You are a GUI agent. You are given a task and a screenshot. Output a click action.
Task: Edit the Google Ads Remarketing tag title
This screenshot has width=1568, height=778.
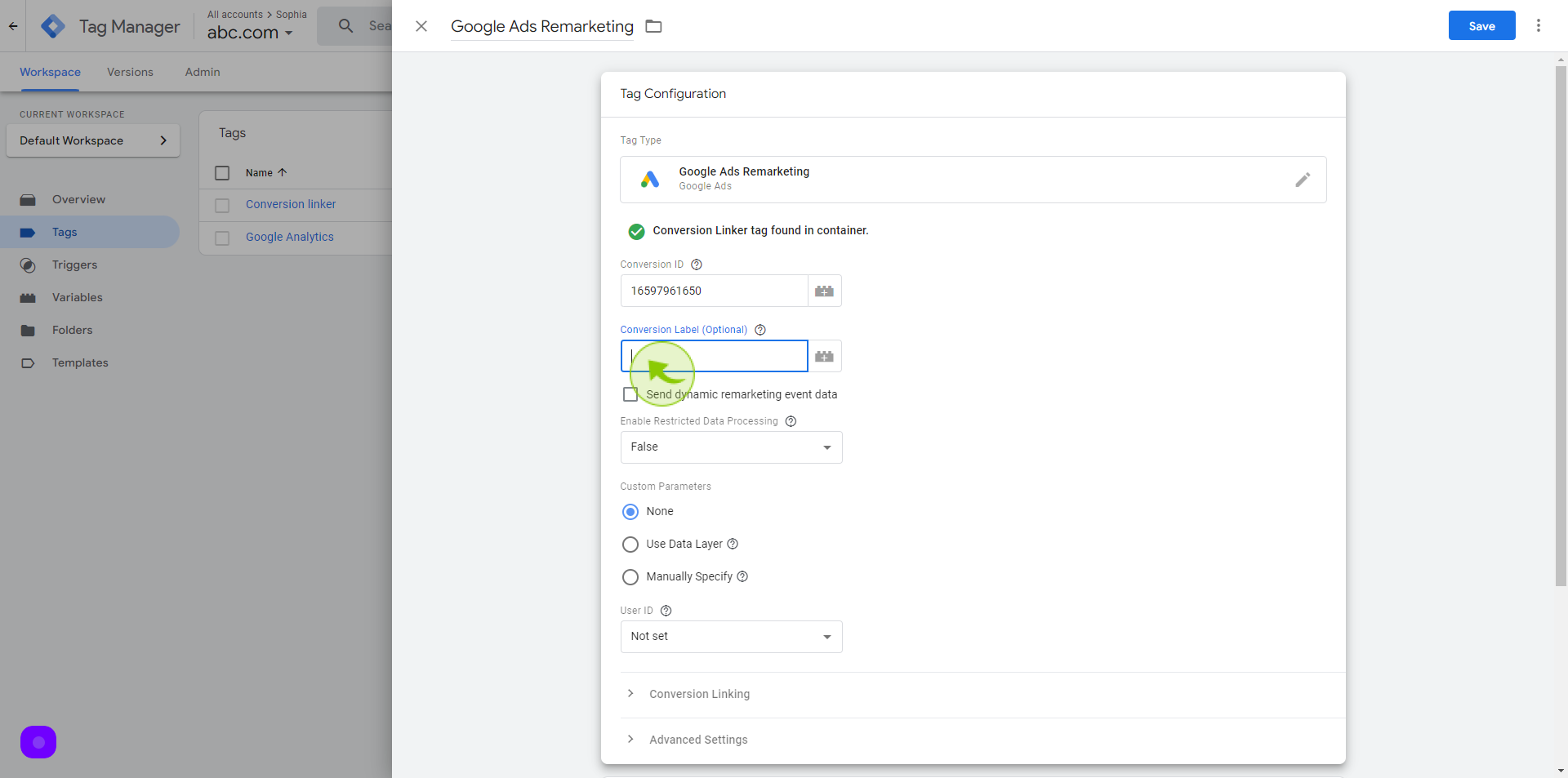pyautogui.click(x=542, y=26)
